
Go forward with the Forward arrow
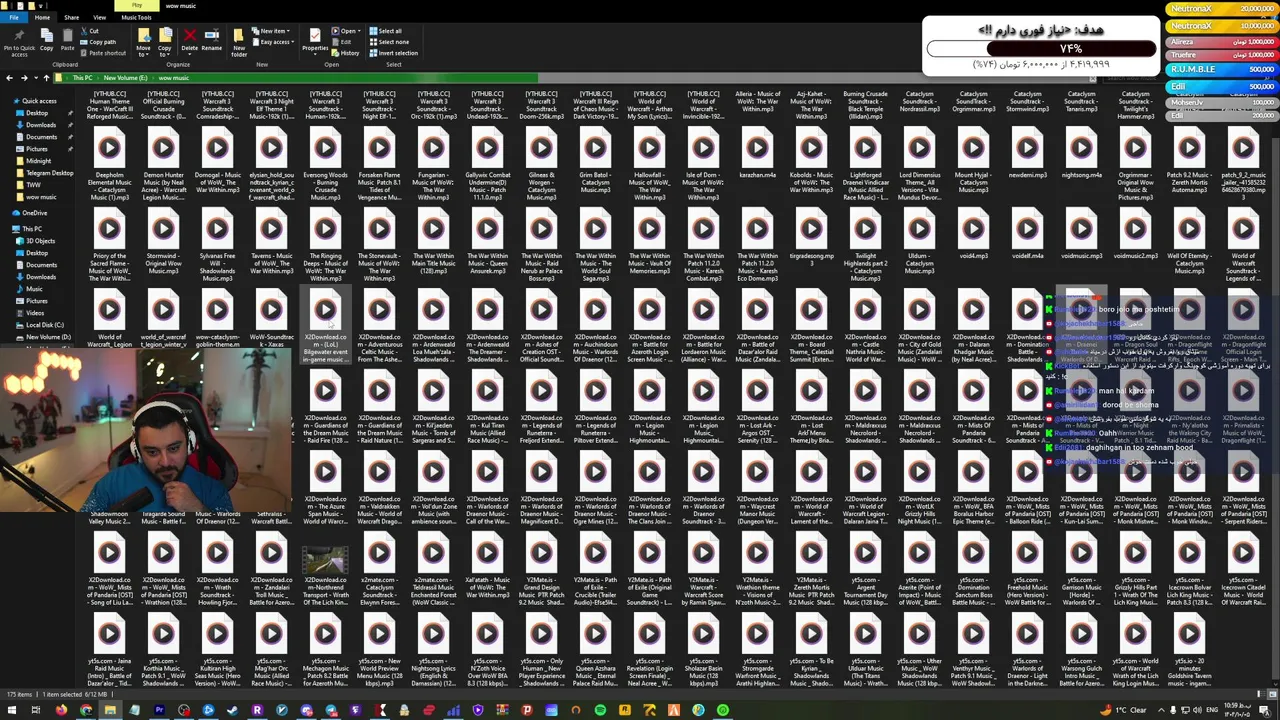click(23, 78)
